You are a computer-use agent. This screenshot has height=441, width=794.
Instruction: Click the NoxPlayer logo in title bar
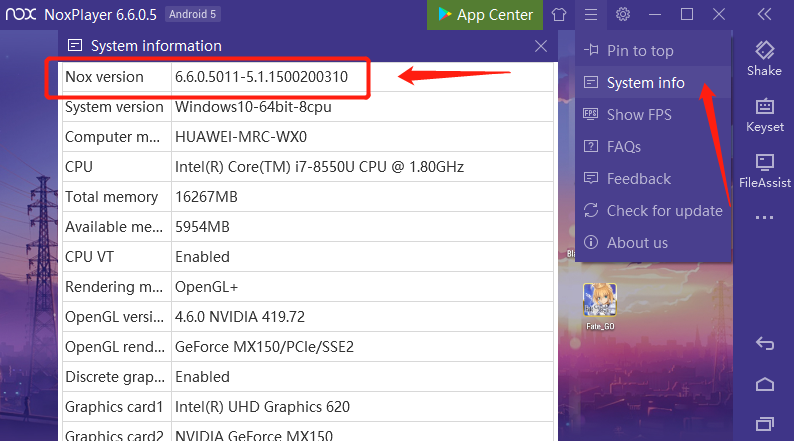[x=21, y=14]
